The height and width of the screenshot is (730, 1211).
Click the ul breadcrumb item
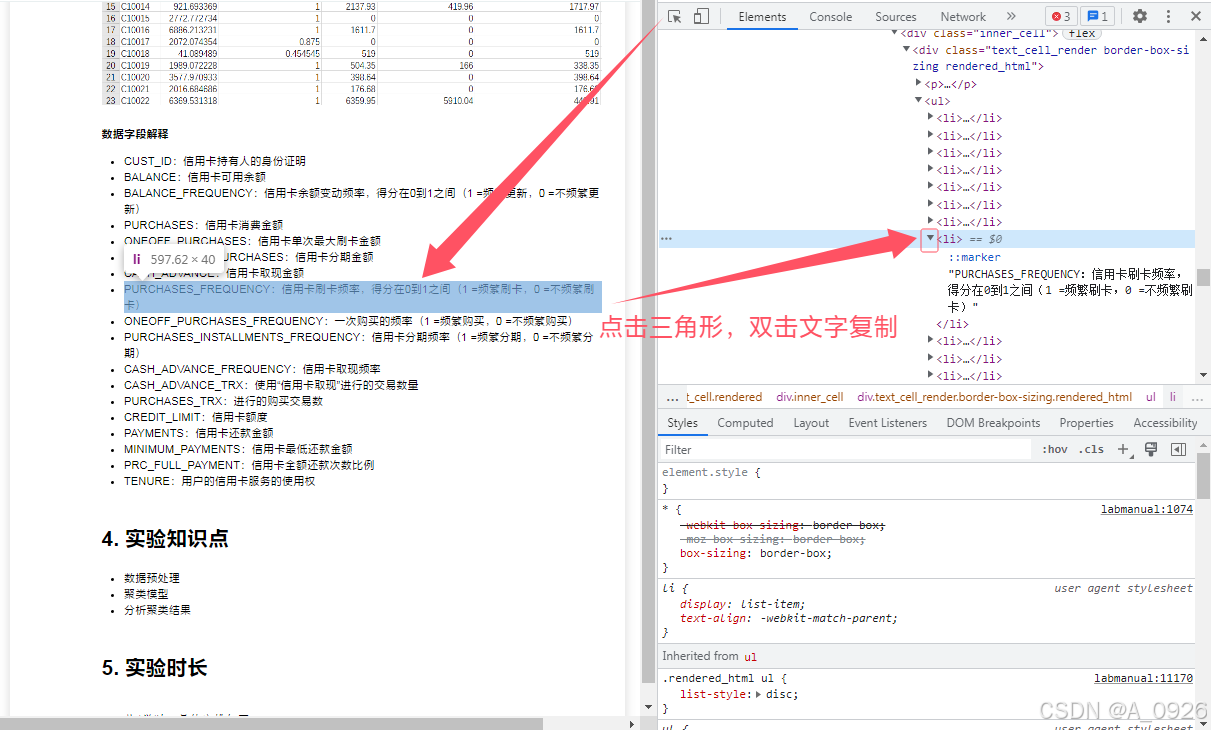1151,397
